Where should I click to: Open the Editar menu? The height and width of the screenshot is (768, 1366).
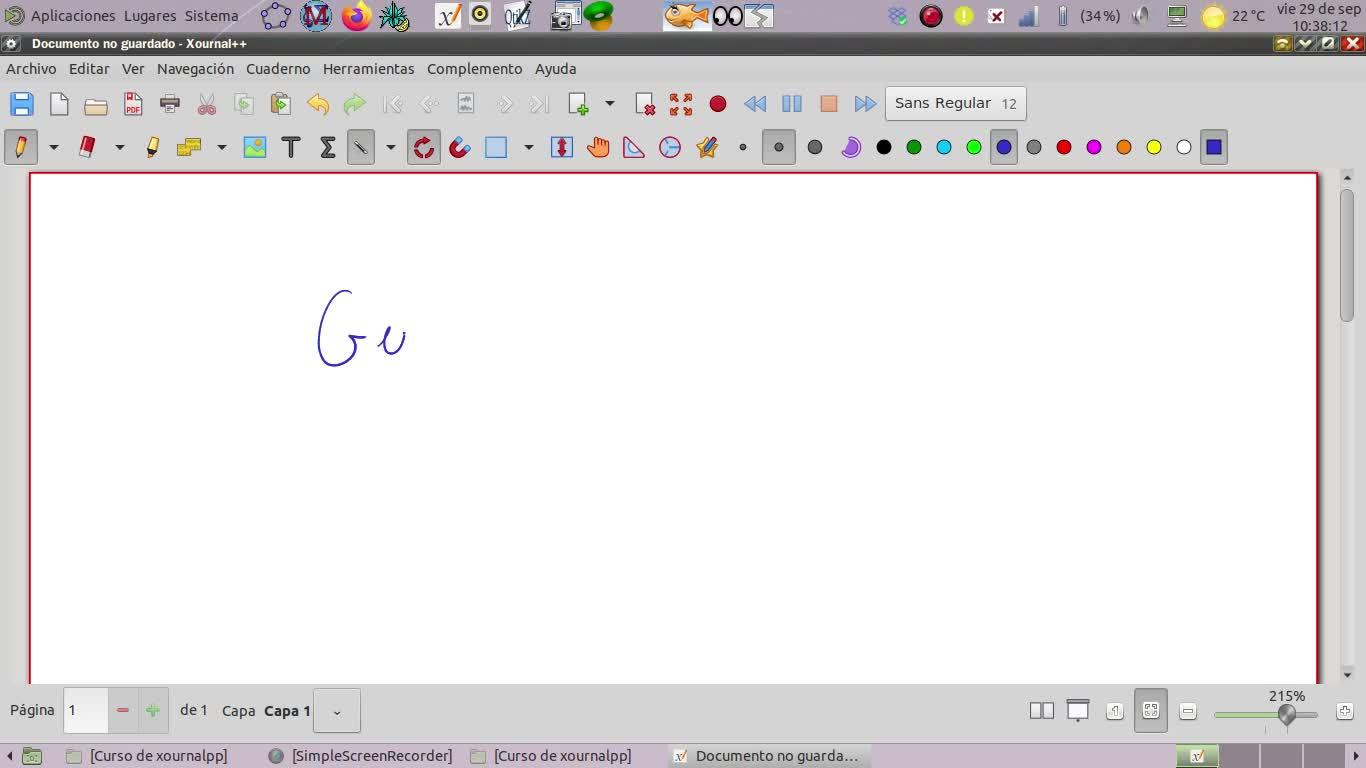[89, 69]
